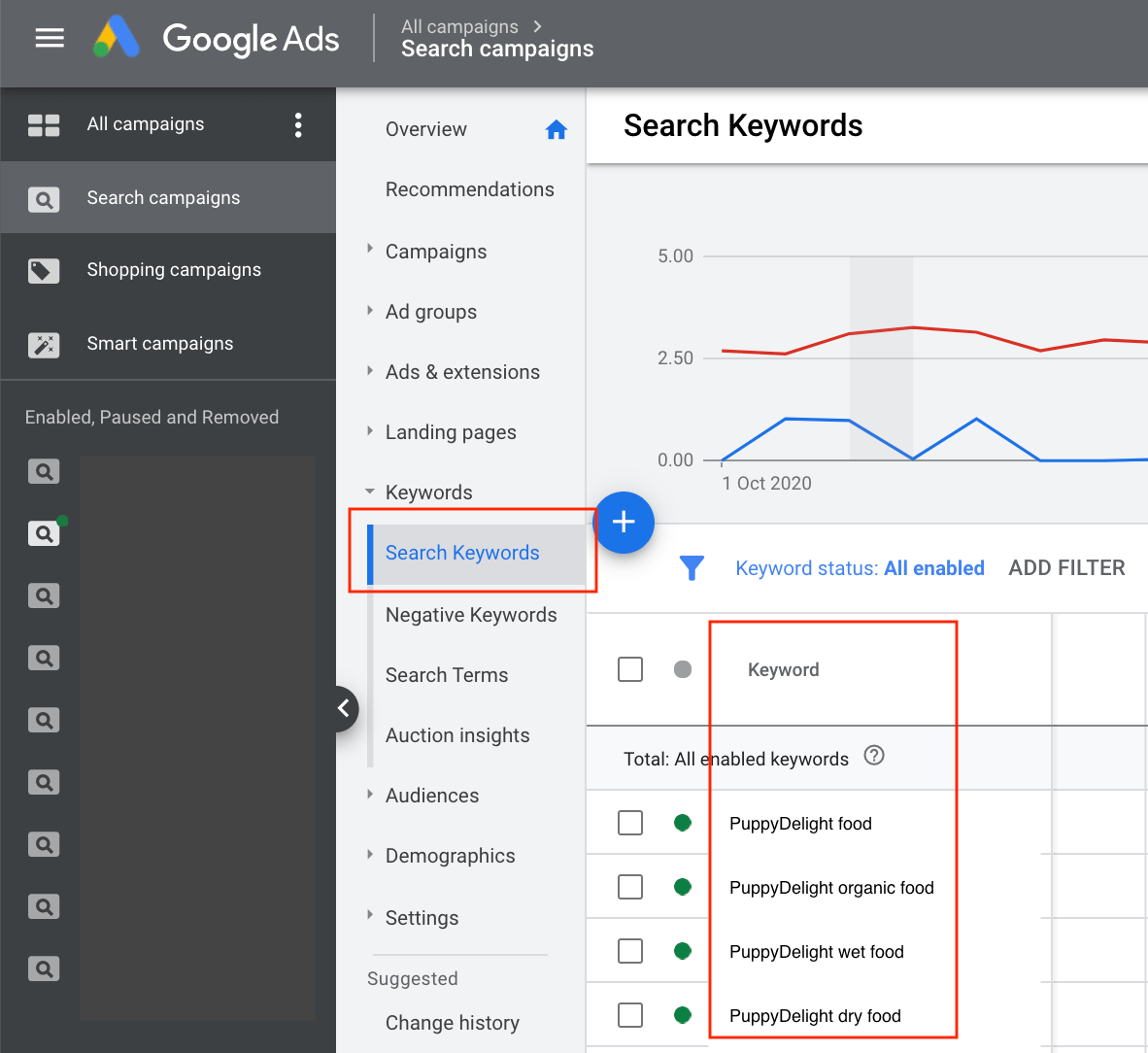Select All campaigns in left sidebar

[x=146, y=124]
